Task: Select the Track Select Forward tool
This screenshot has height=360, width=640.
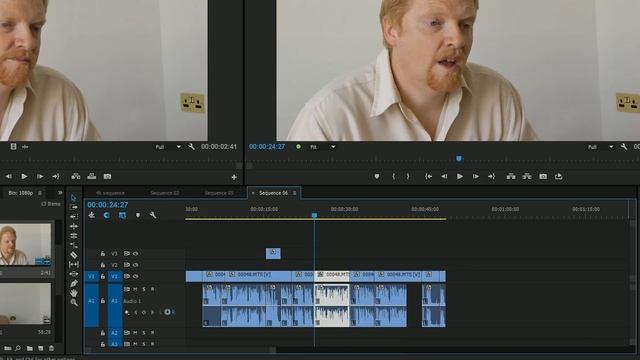Action: 73,207
